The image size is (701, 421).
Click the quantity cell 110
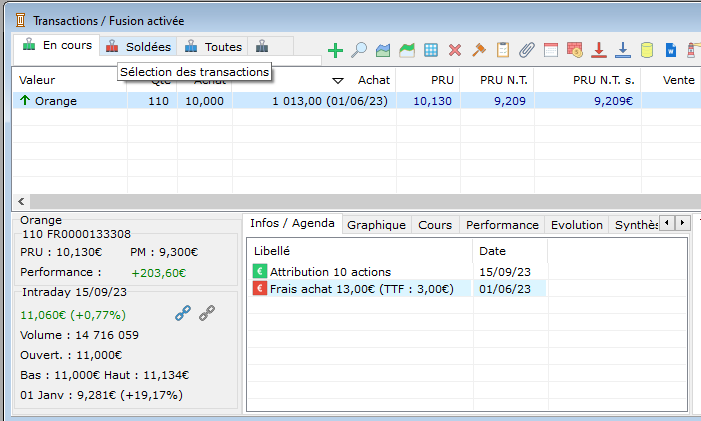point(152,101)
